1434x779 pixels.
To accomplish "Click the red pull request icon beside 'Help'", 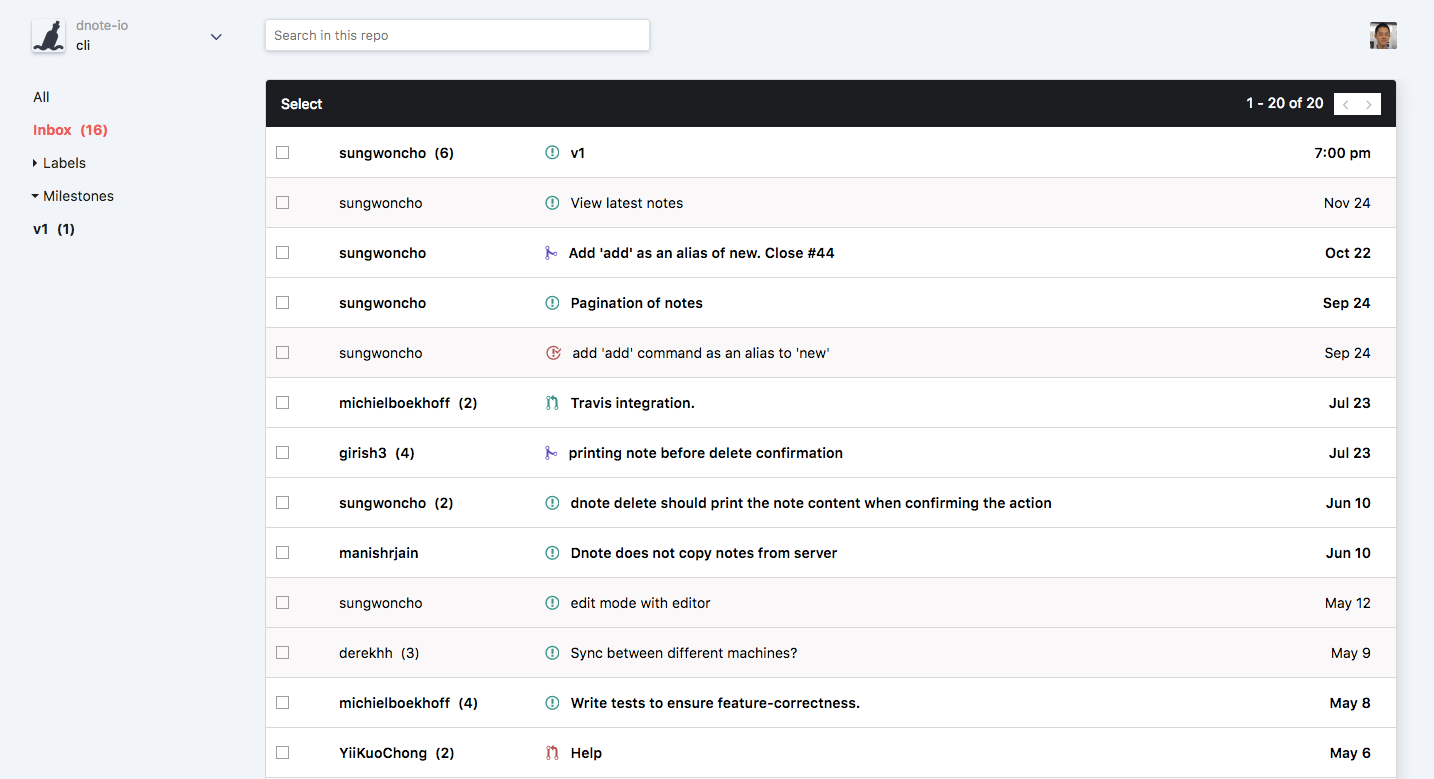I will click(552, 753).
